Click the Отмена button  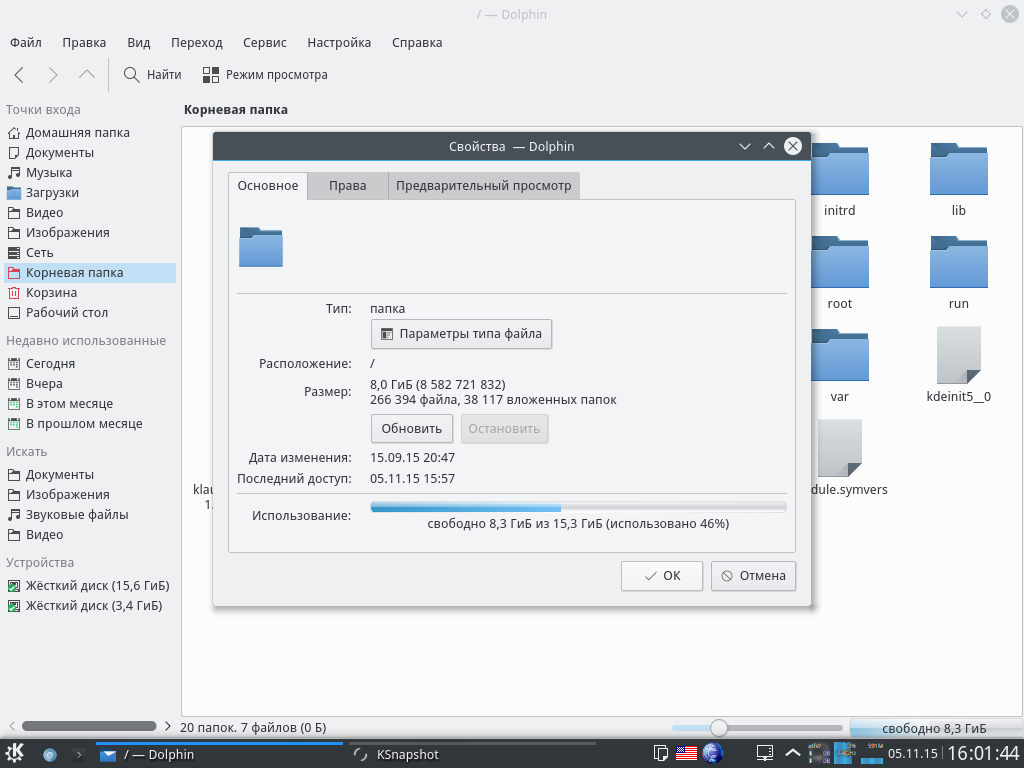point(753,576)
